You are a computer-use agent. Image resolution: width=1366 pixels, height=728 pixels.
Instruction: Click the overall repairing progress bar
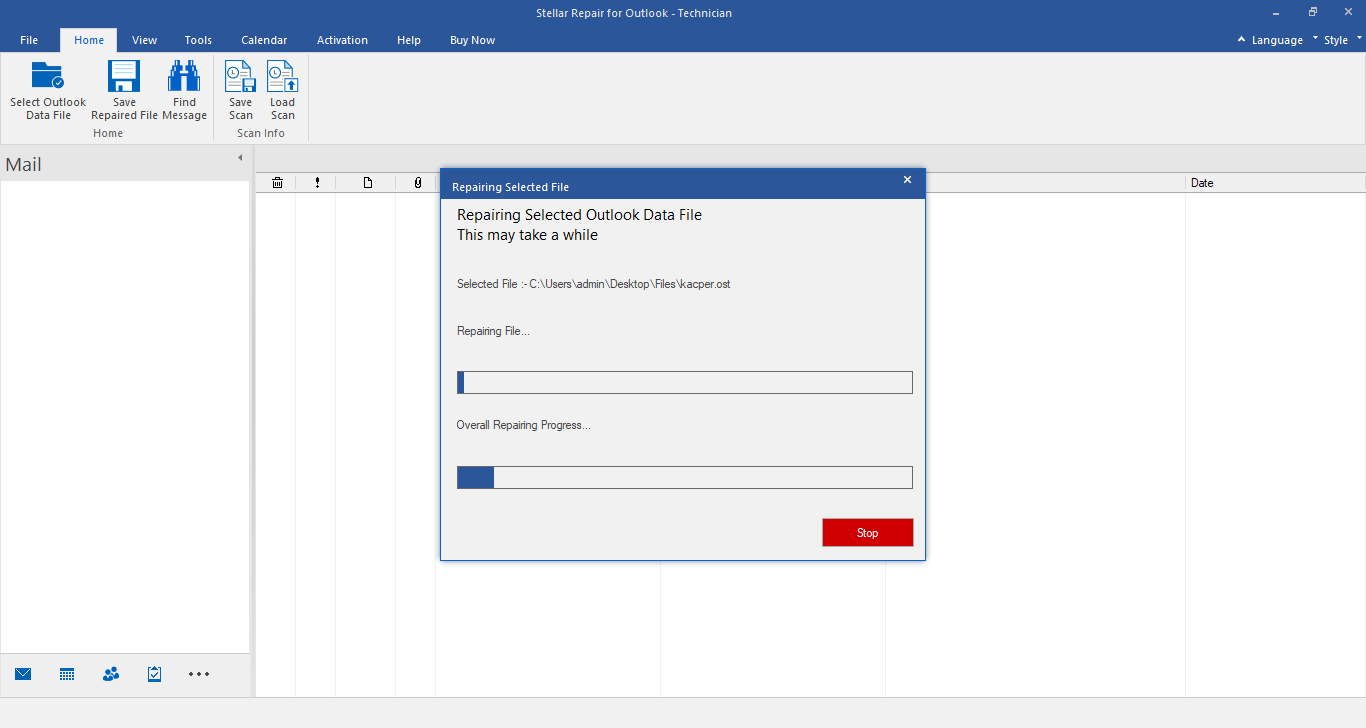coord(684,477)
